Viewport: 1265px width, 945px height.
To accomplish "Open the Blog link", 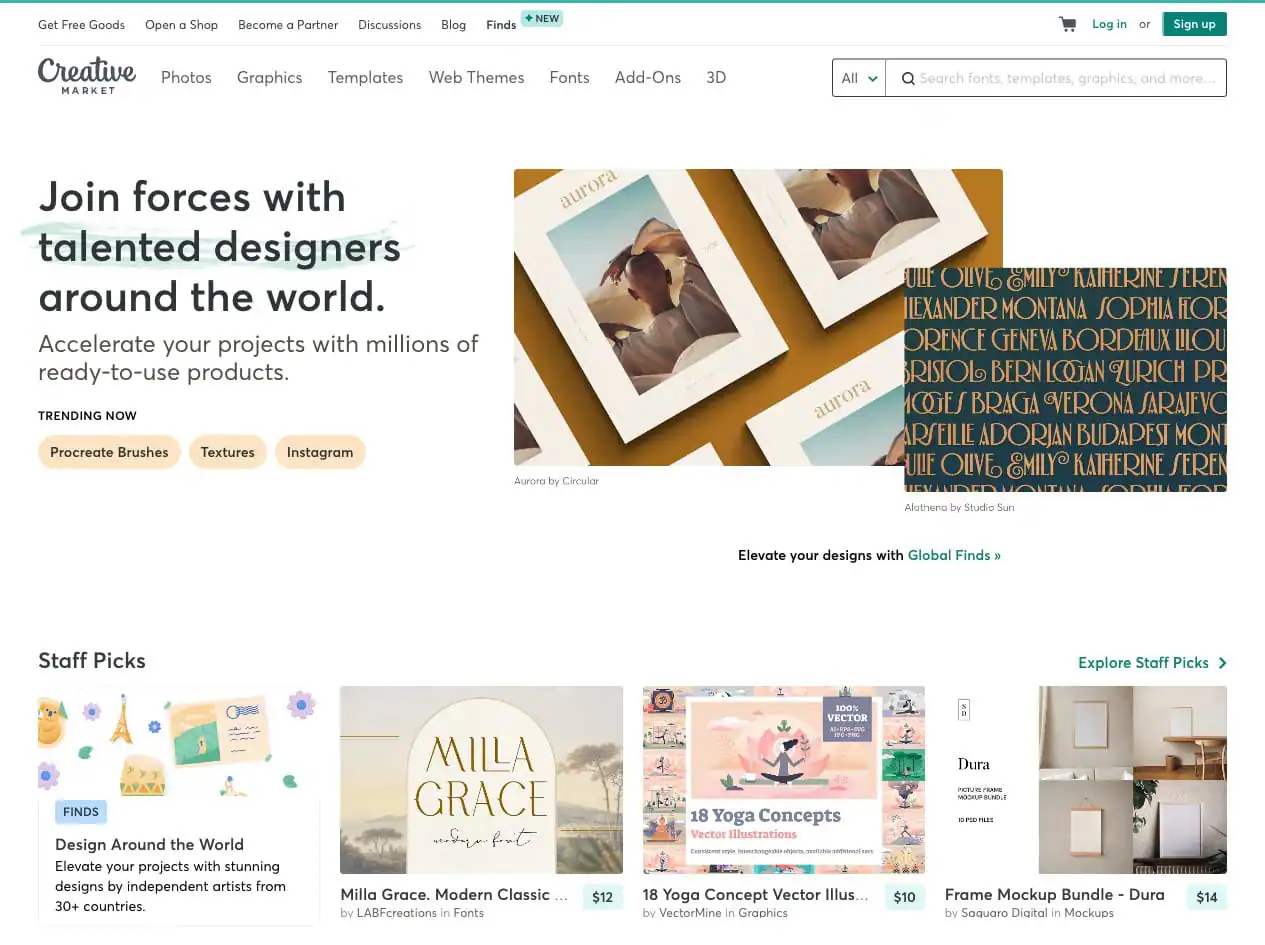I will coord(453,24).
